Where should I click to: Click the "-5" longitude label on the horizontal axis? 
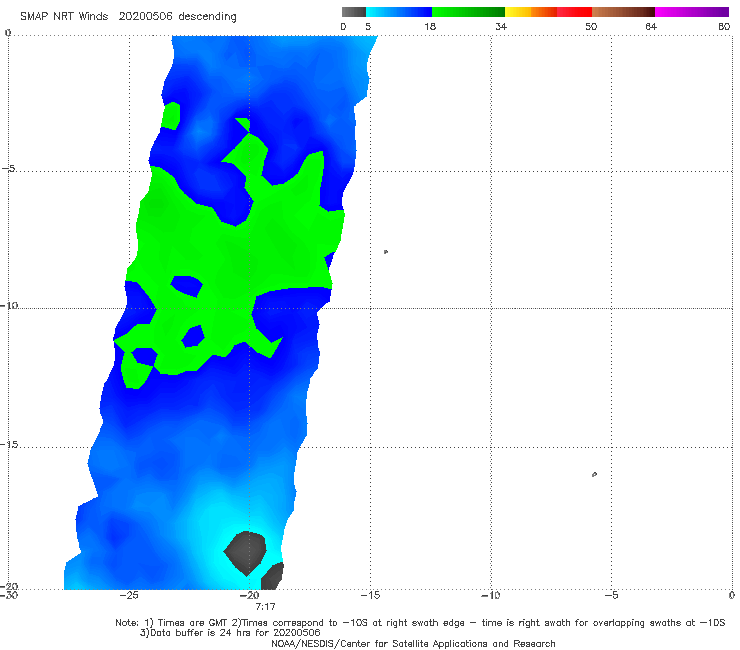[x=611, y=595]
